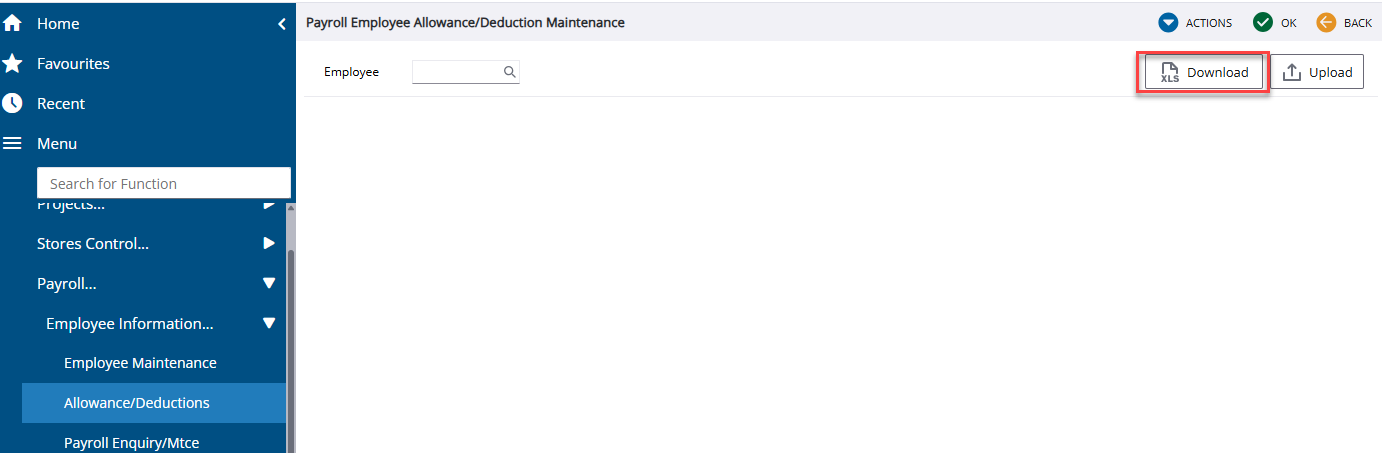The image size is (1382, 453).
Task: Collapse the Employee Information submenu arrow
Action: tap(268, 324)
